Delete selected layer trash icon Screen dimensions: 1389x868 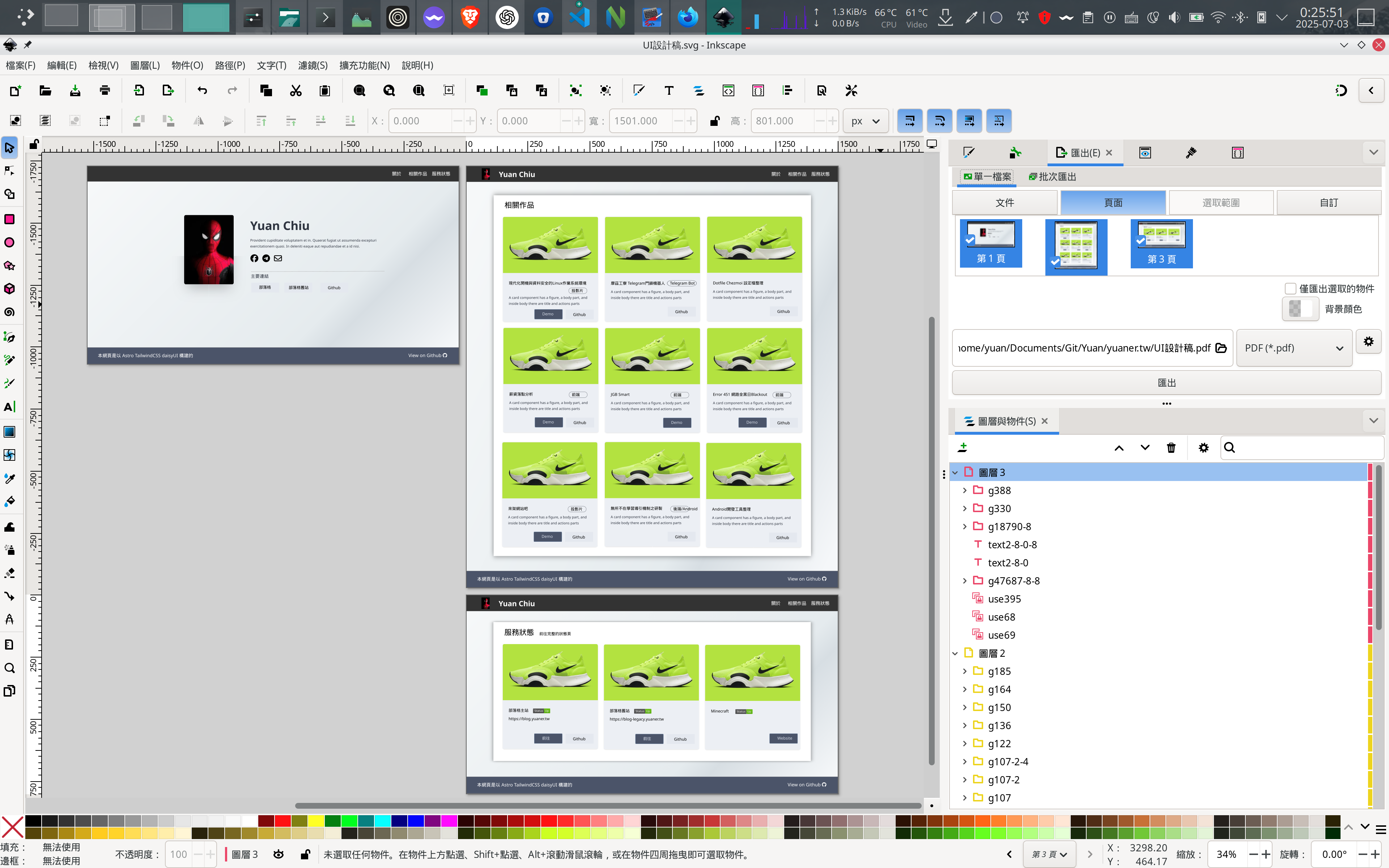point(1172,448)
